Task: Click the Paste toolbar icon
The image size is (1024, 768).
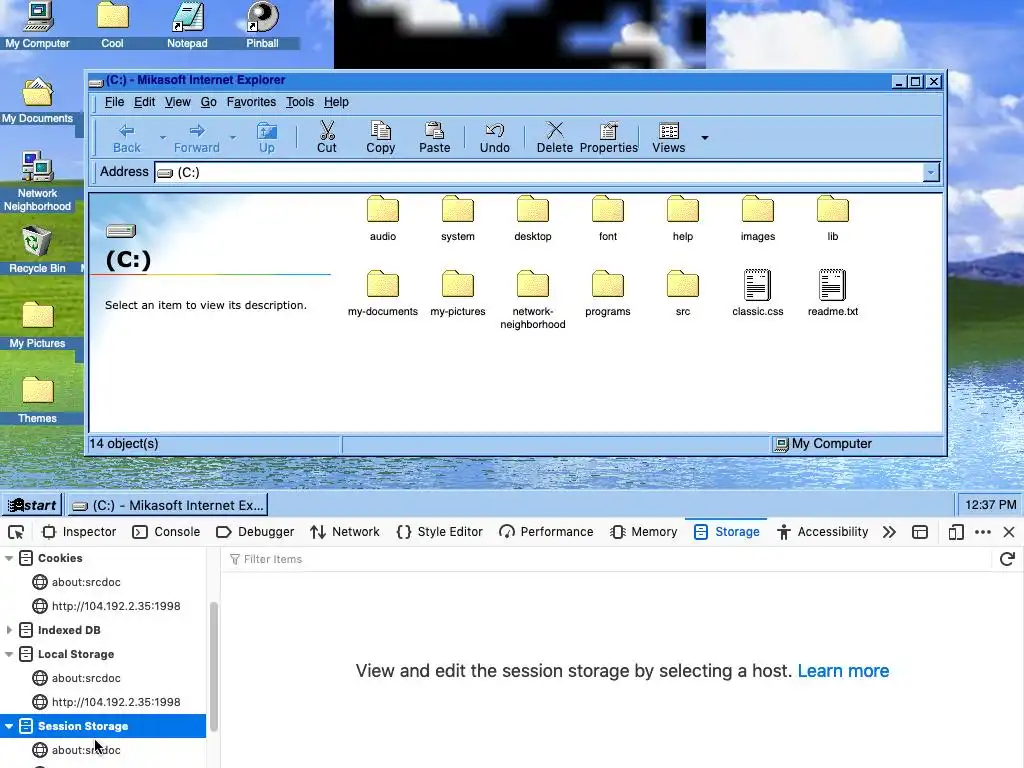Action: click(x=434, y=131)
